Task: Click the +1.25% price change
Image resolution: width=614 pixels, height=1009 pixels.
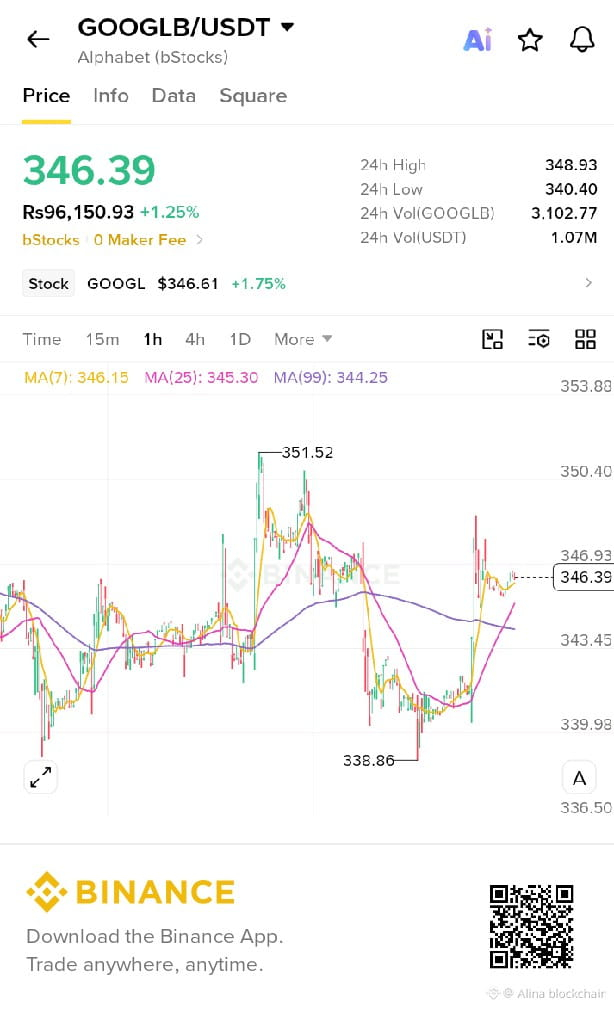Action: pos(169,212)
